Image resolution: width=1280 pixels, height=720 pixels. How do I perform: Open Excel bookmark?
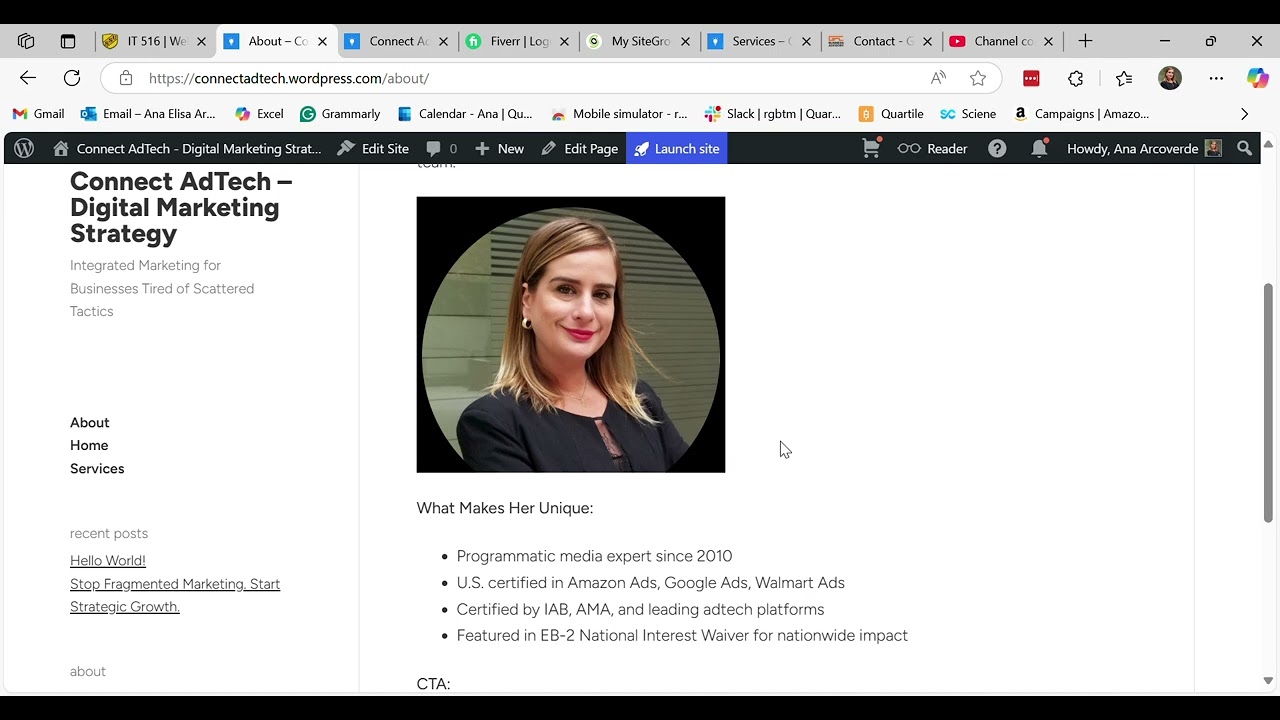pyautogui.click(x=259, y=114)
